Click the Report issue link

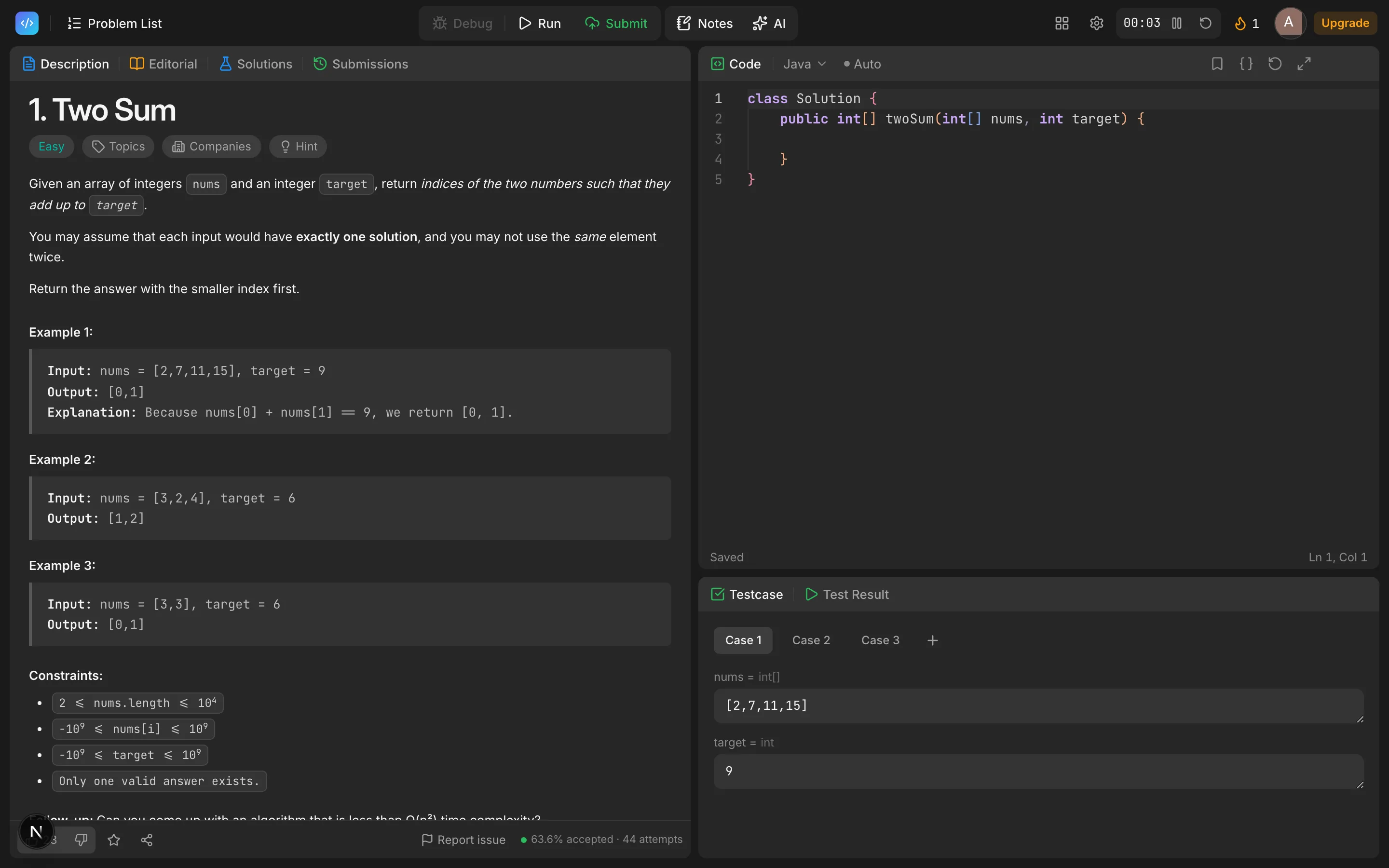pyautogui.click(x=463, y=840)
